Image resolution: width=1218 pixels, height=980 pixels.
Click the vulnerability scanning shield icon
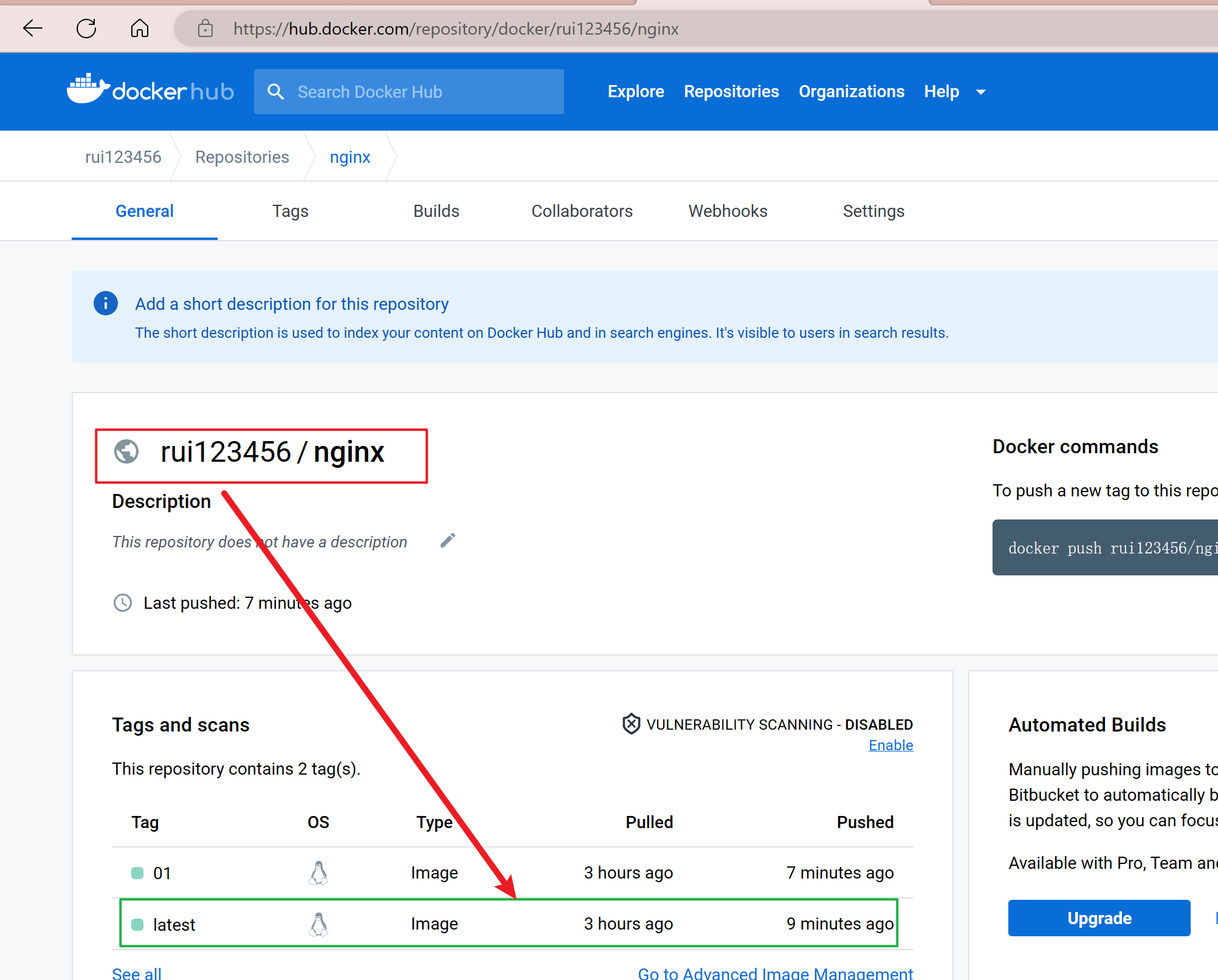coord(631,724)
